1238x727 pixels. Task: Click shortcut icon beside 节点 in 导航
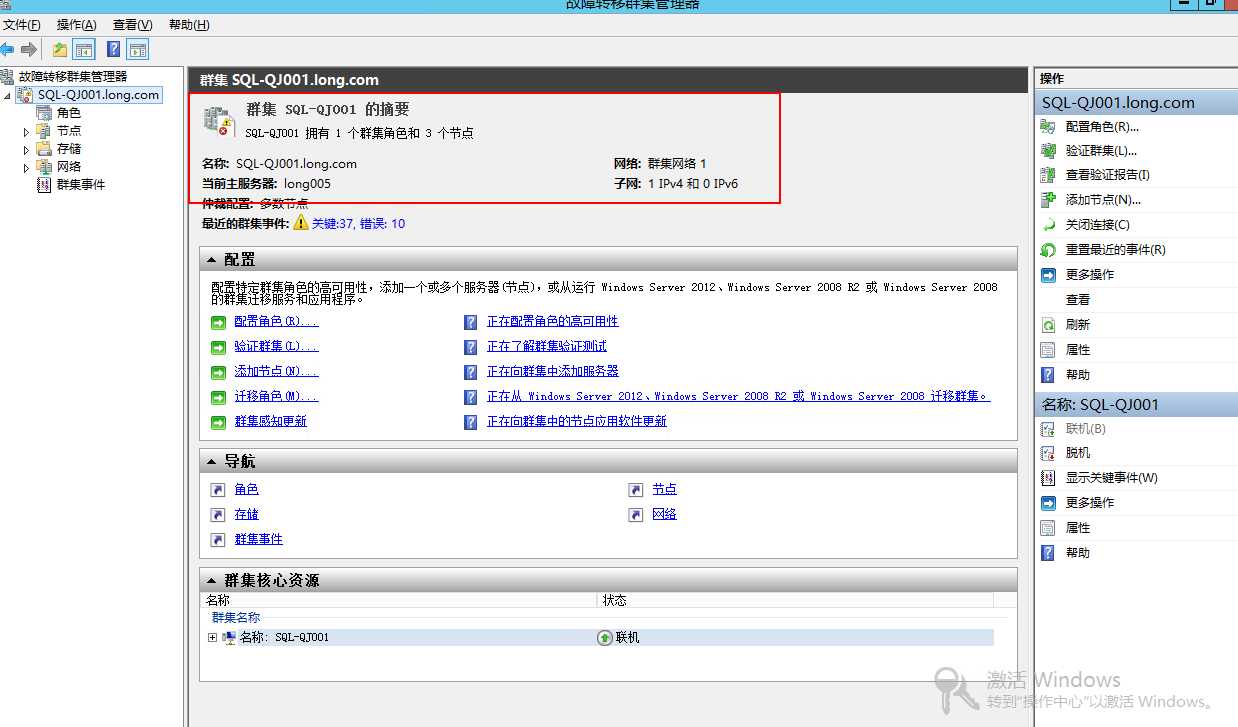point(635,490)
